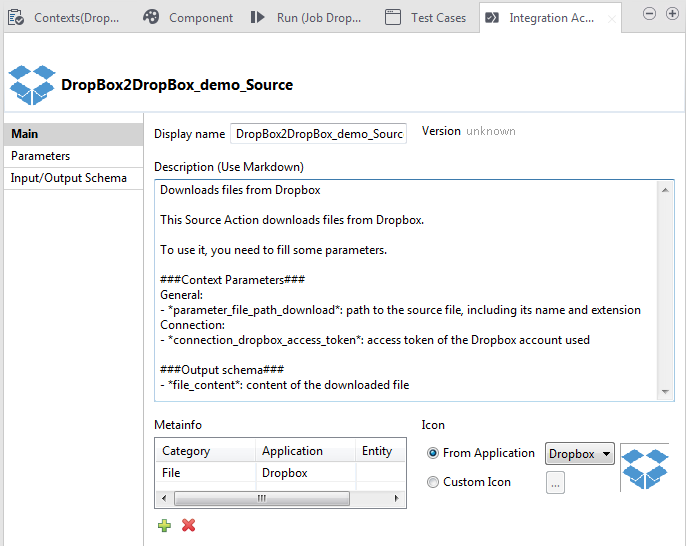
Task: Click the minimize view minus icon
Action: pos(649,14)
